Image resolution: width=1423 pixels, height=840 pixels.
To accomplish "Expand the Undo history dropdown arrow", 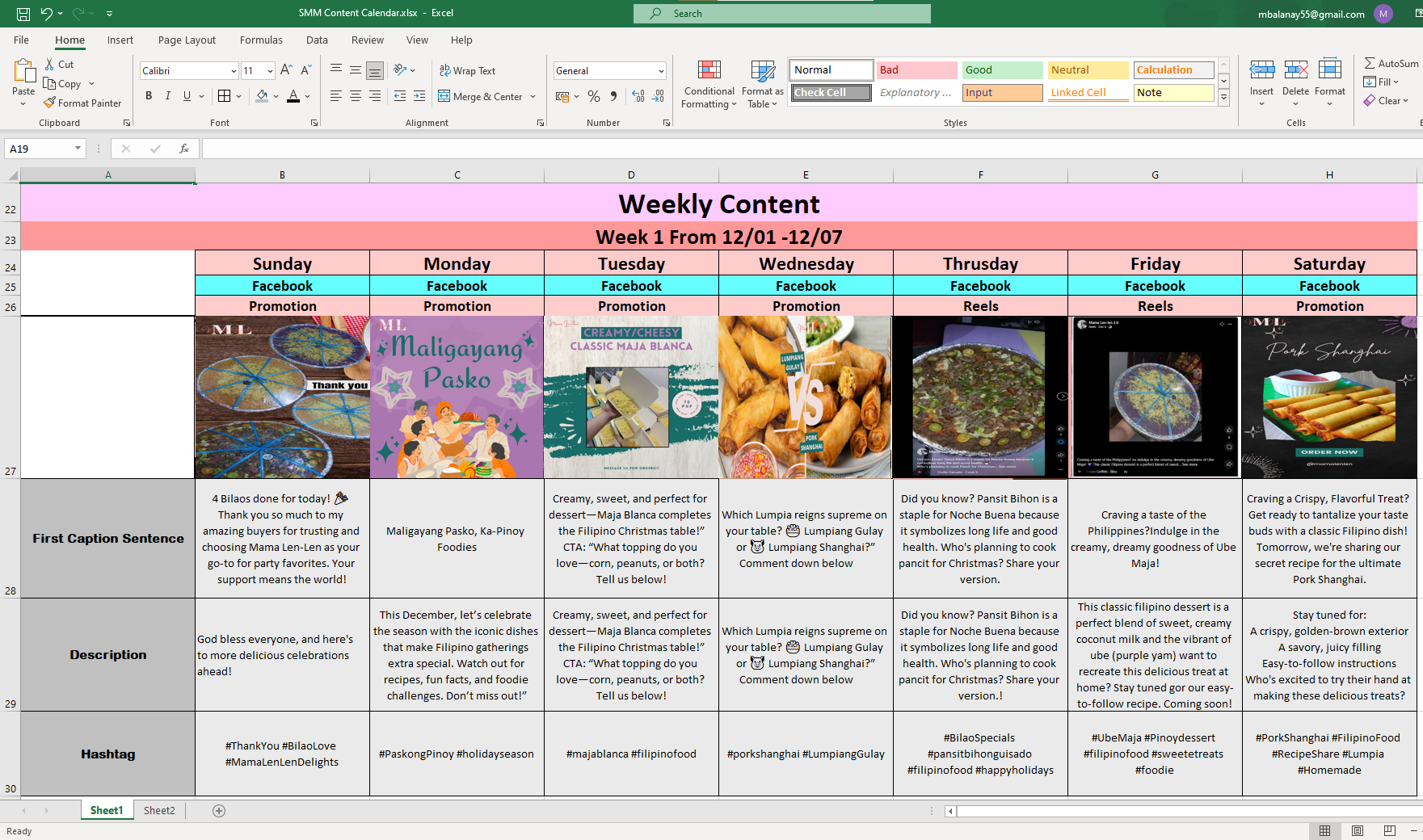I will tap(60, 14).
